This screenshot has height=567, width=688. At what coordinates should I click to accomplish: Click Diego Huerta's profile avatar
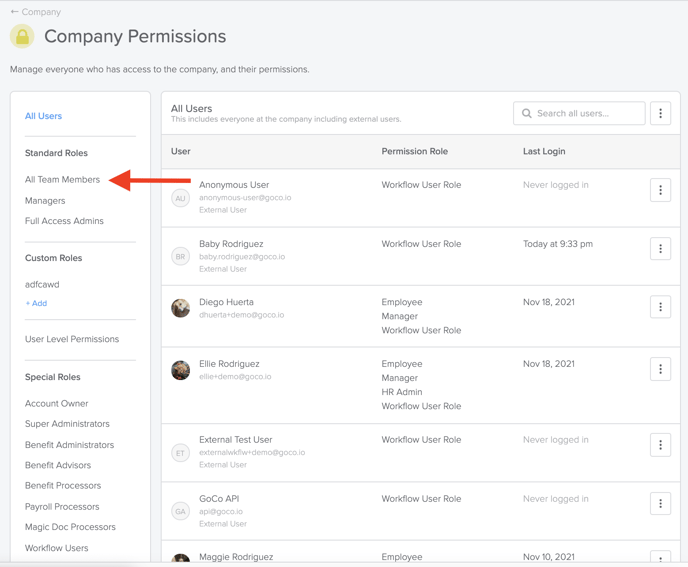(x=180, y=308)
